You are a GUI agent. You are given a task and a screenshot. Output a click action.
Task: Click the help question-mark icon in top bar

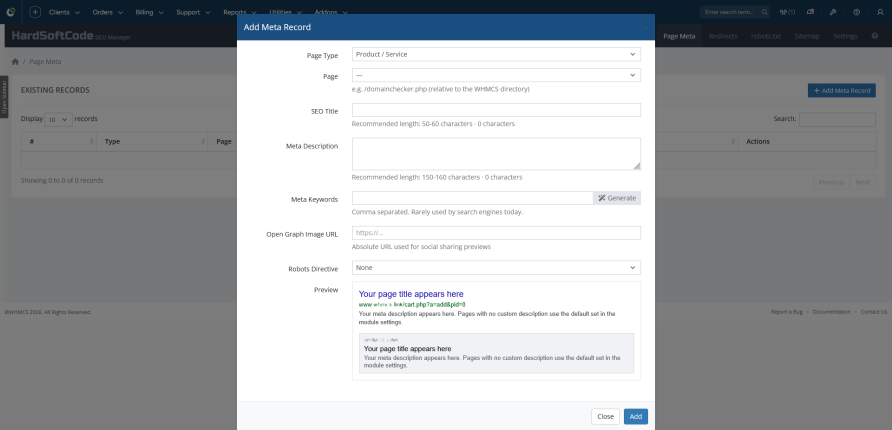coord(857,12)
